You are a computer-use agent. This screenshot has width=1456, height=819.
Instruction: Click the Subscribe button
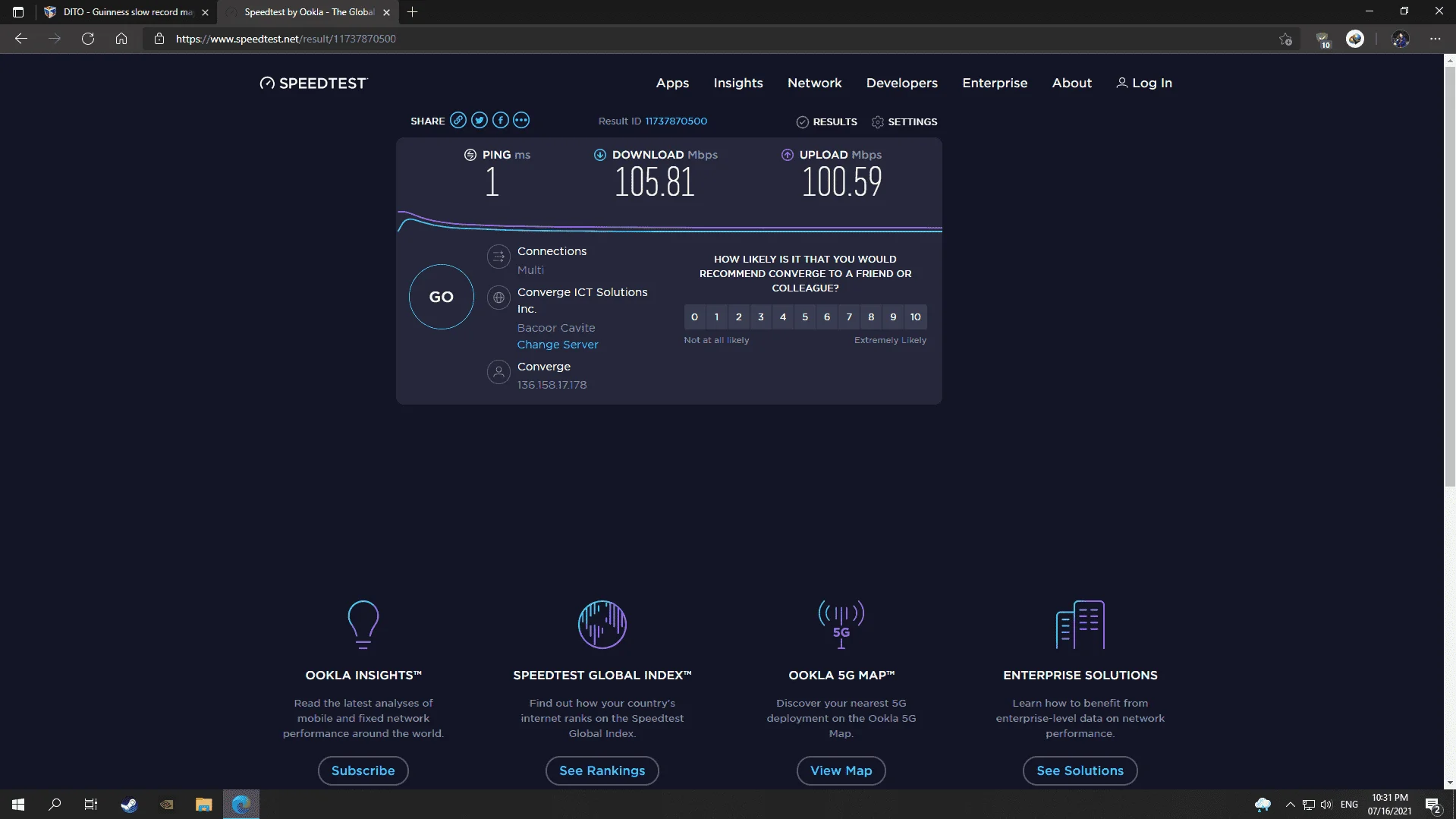click(363, 770)
